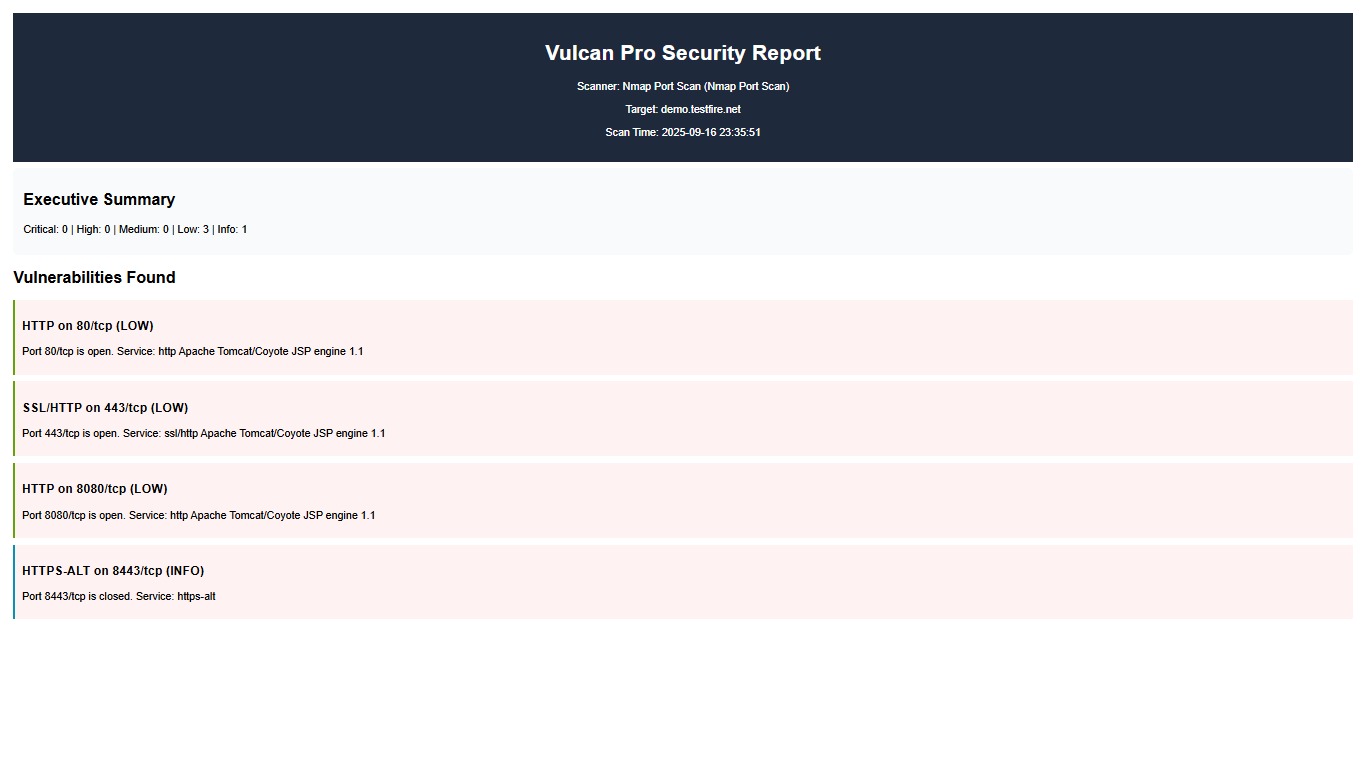Click the Port 8443/tcp is closed description
The image size is (1366, 768).
point(119,596)
